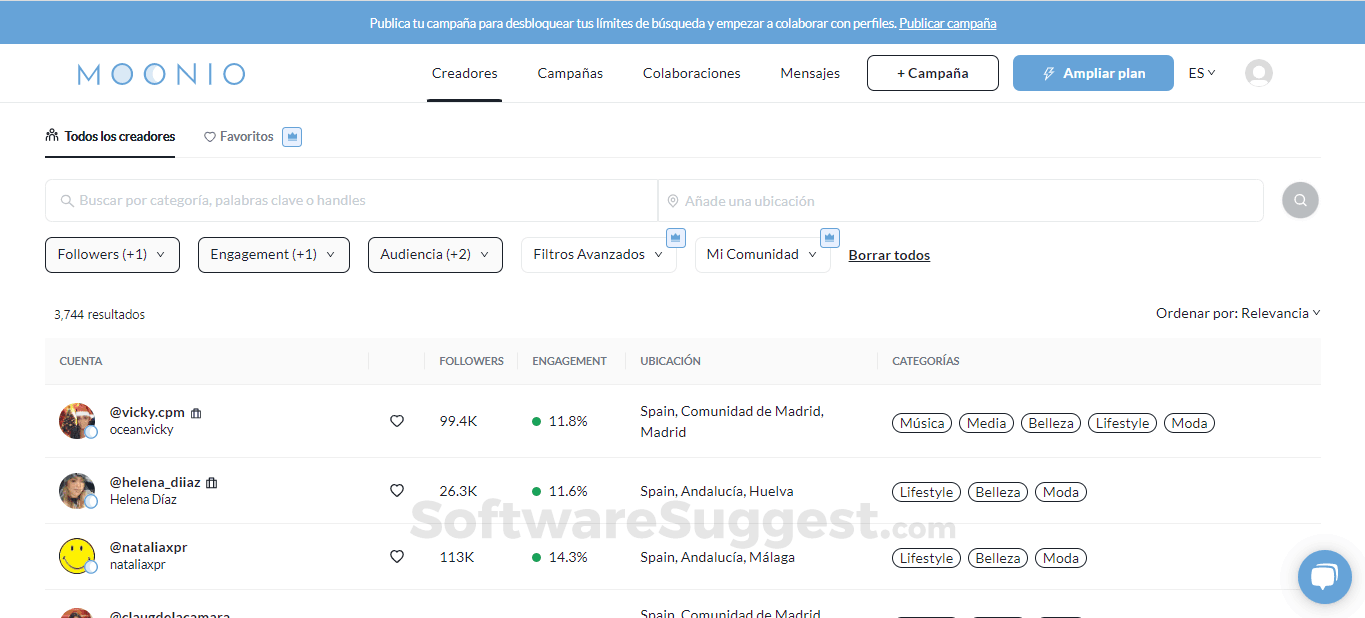Click the Publicar campaña link

[x=947, y=22]
